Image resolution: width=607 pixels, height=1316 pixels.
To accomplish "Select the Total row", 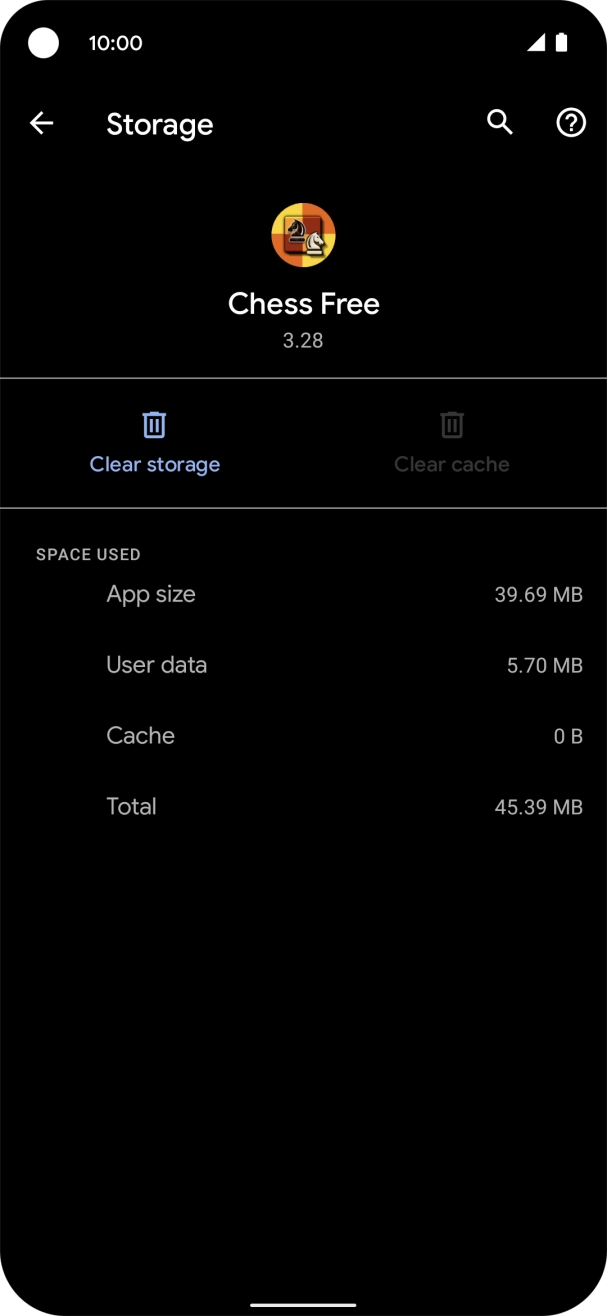I will pyautogui.click(x=303, y=807).
